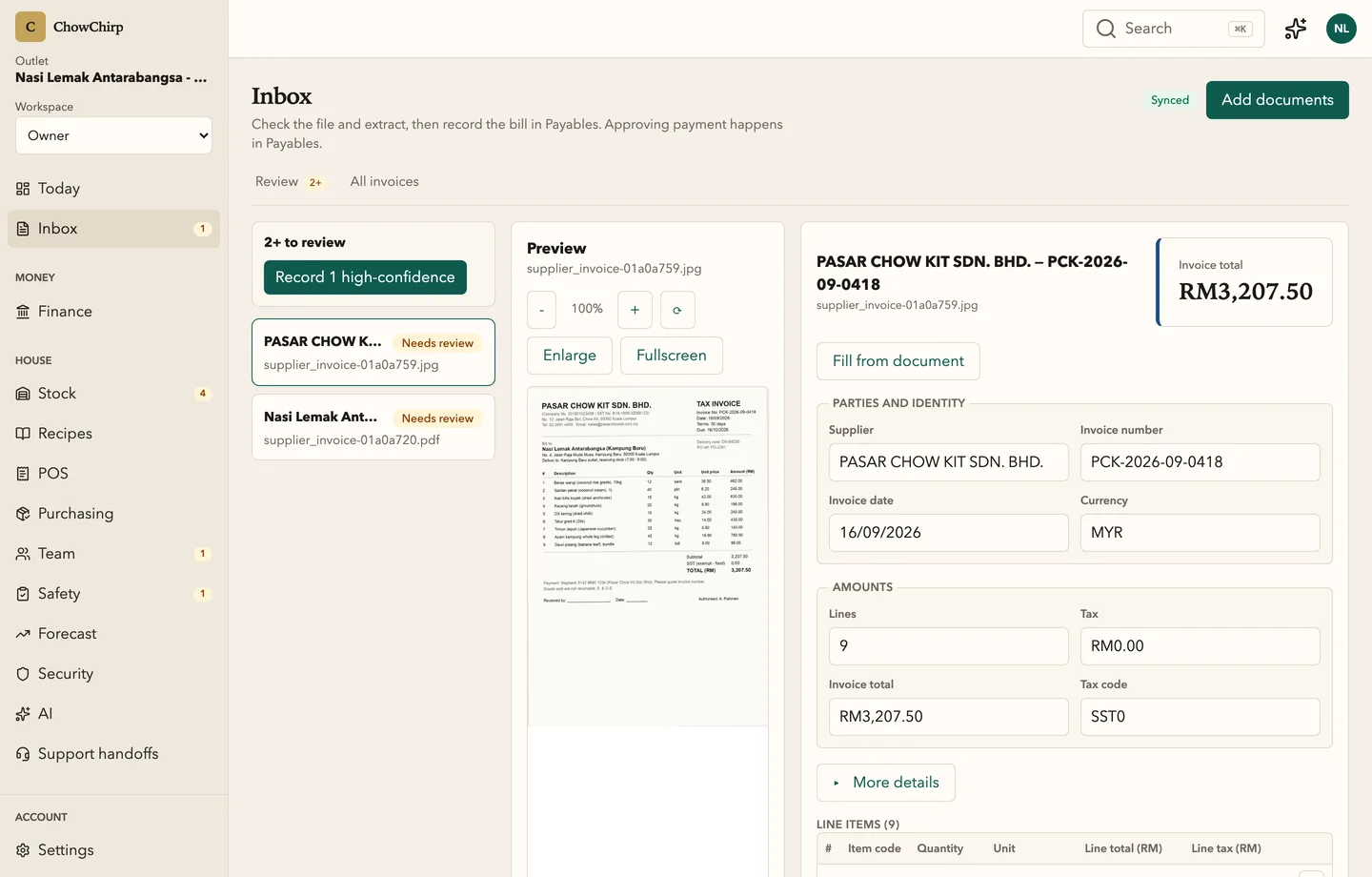This screenshot has width=1372, height=877.
Task: Click the invoice document preview thumbnail
Action: [648, 557]
